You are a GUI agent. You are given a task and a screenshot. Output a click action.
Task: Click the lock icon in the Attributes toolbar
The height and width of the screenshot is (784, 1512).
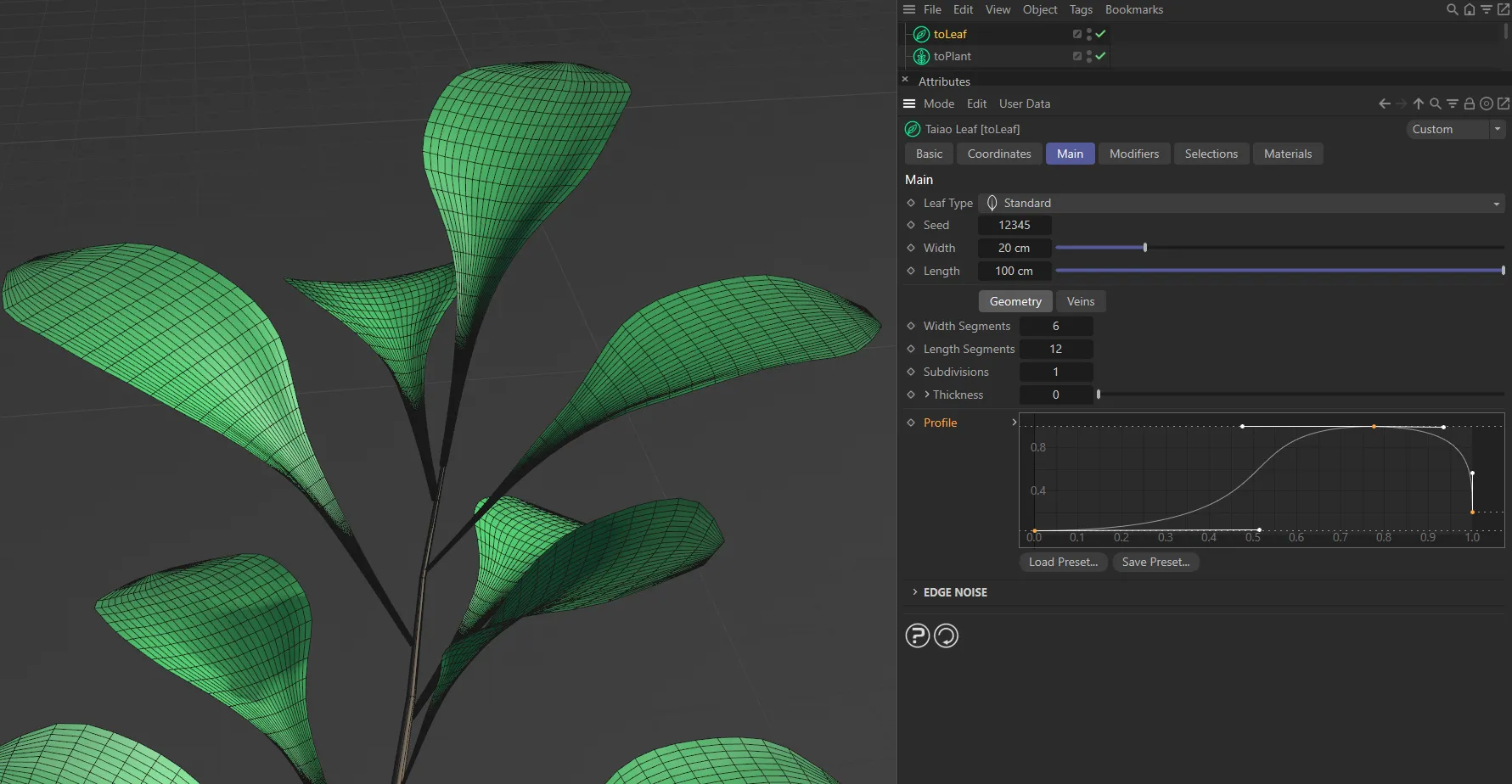[x=1469, y=103]
